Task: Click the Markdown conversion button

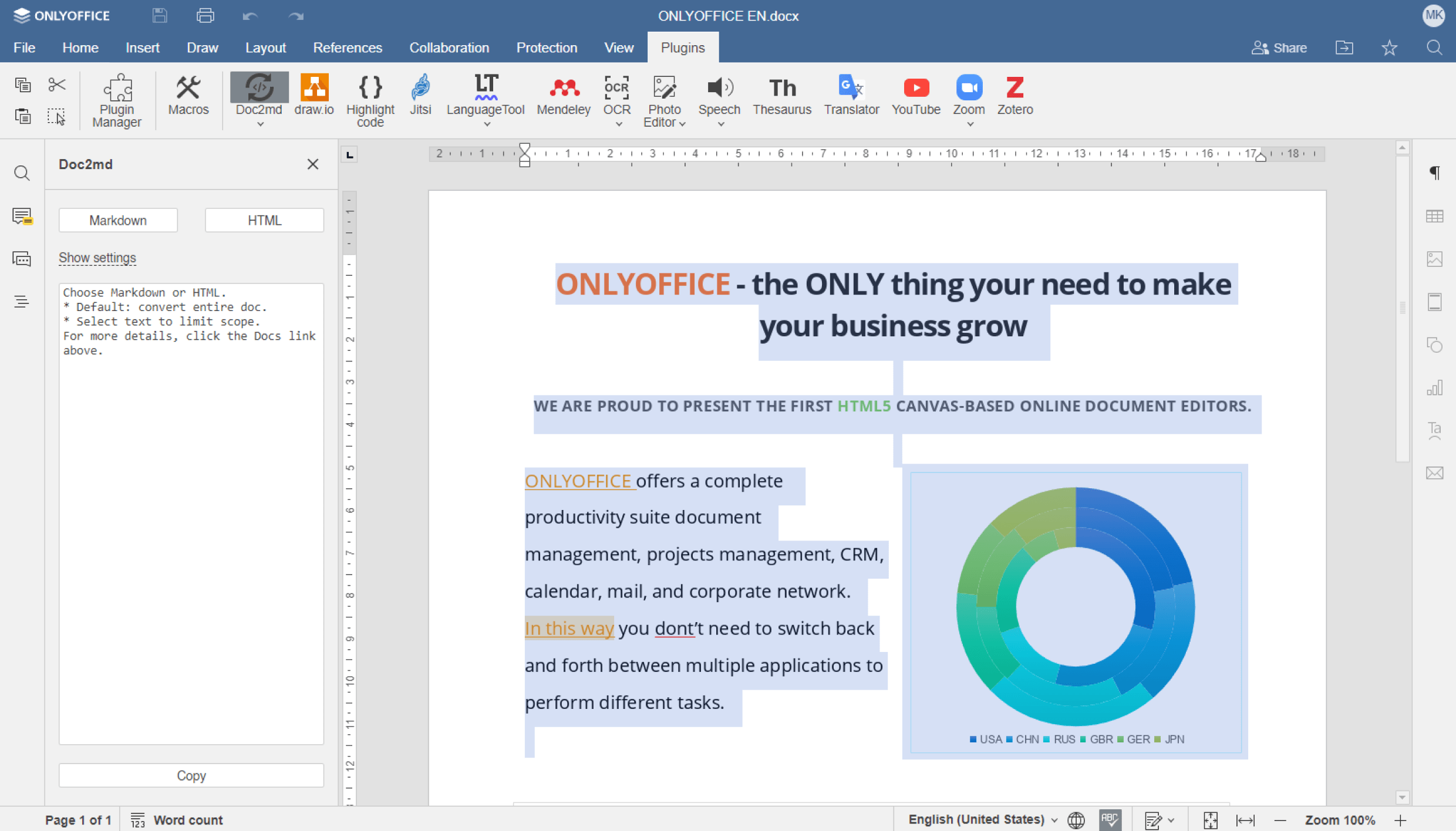Action: tap(118, 220)
